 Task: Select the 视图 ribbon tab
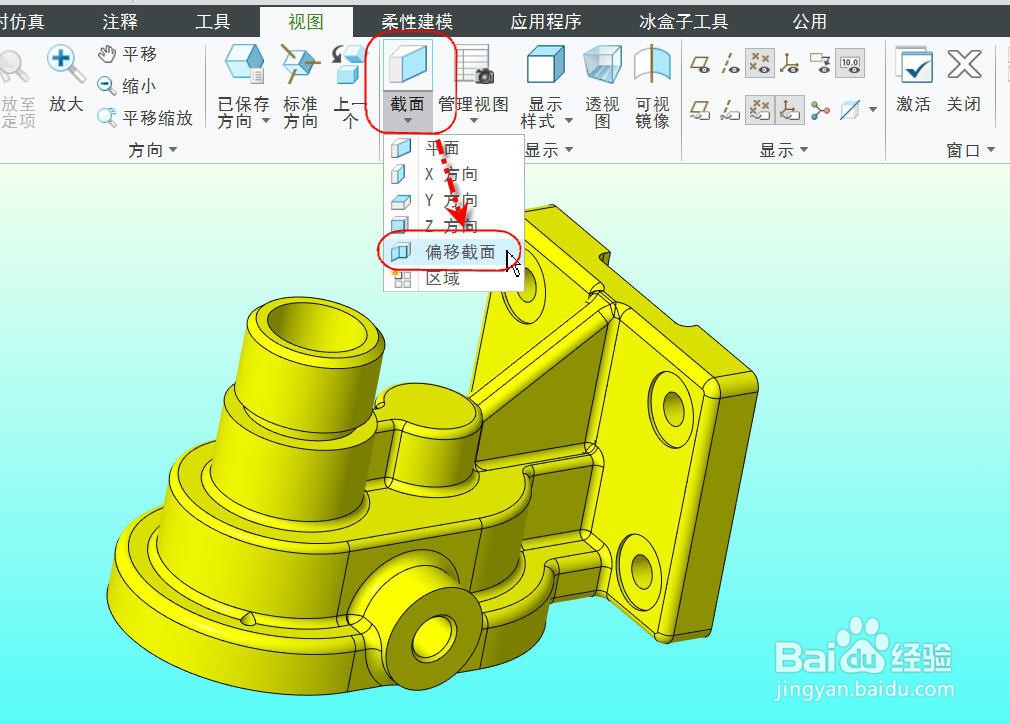pyautogui.click(x=306, y=21)
